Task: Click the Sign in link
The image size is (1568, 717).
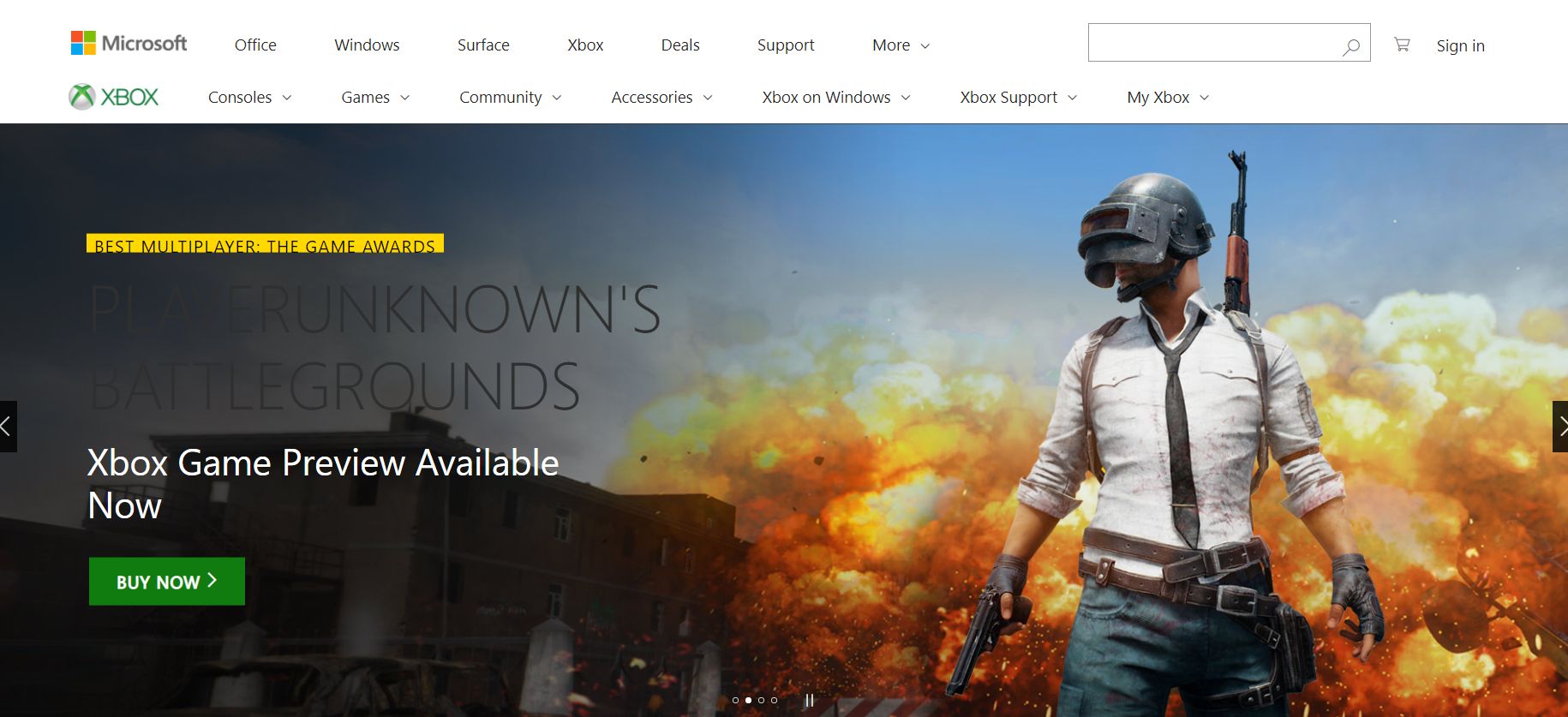Action: pyautogui.click(x=1460, y=46)
